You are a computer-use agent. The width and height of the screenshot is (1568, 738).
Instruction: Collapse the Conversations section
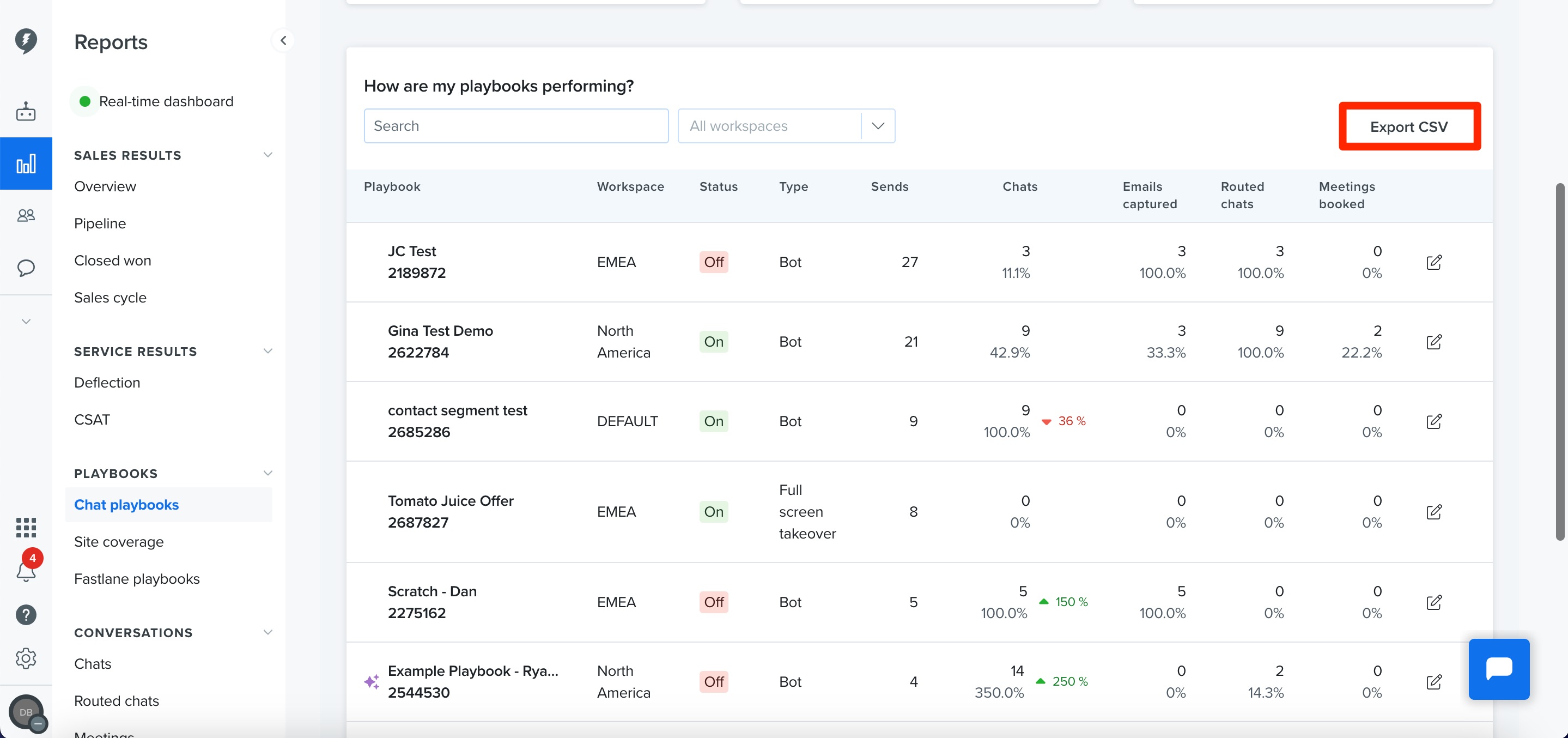267,633
